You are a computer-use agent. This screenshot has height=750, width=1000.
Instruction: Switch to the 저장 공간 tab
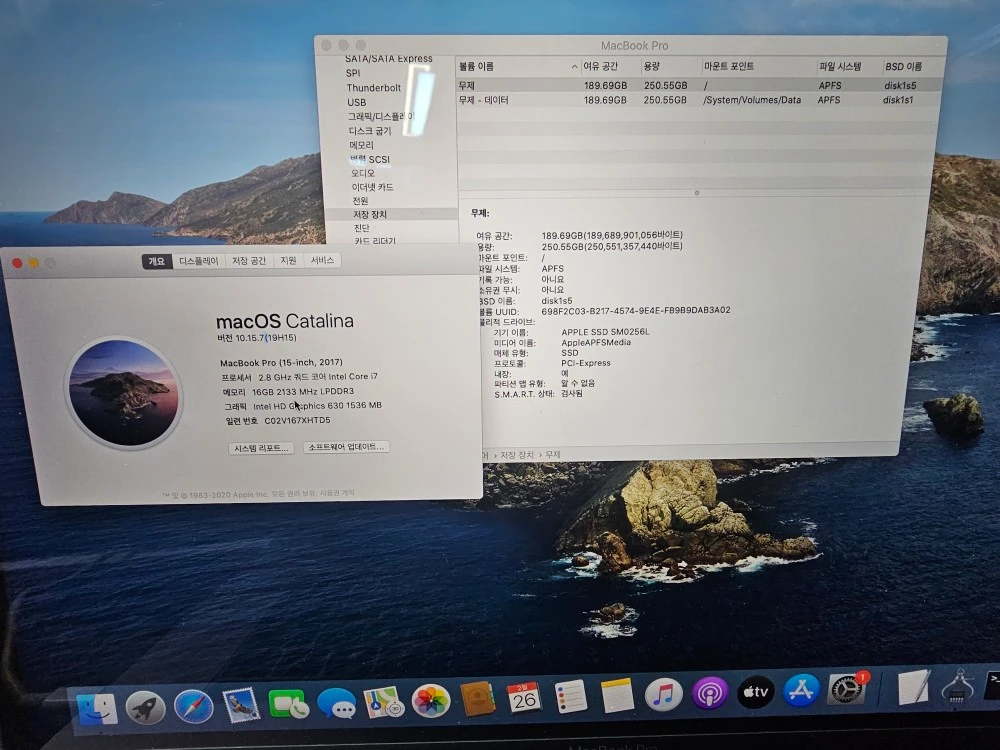click(x=249, y=261)
